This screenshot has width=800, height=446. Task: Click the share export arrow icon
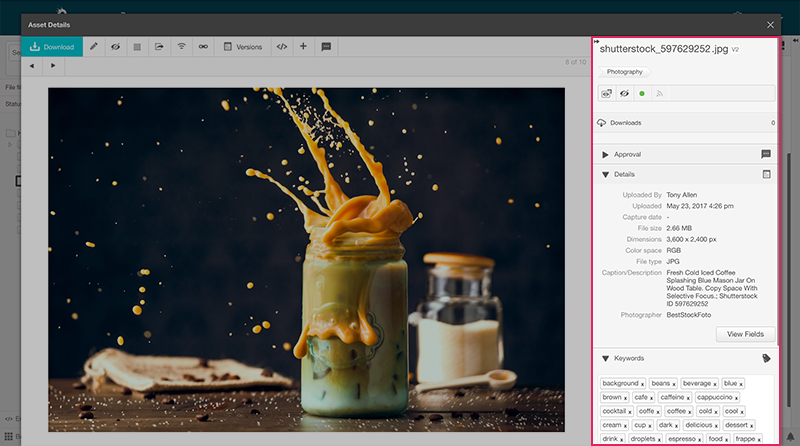(x=159, y=46)
